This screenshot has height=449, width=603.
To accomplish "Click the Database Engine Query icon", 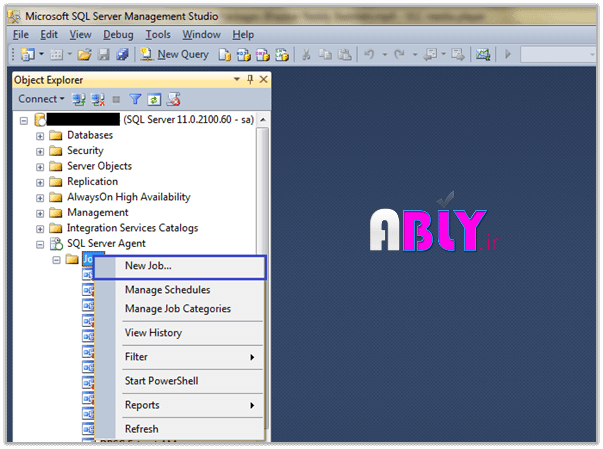I will point(225,55).
